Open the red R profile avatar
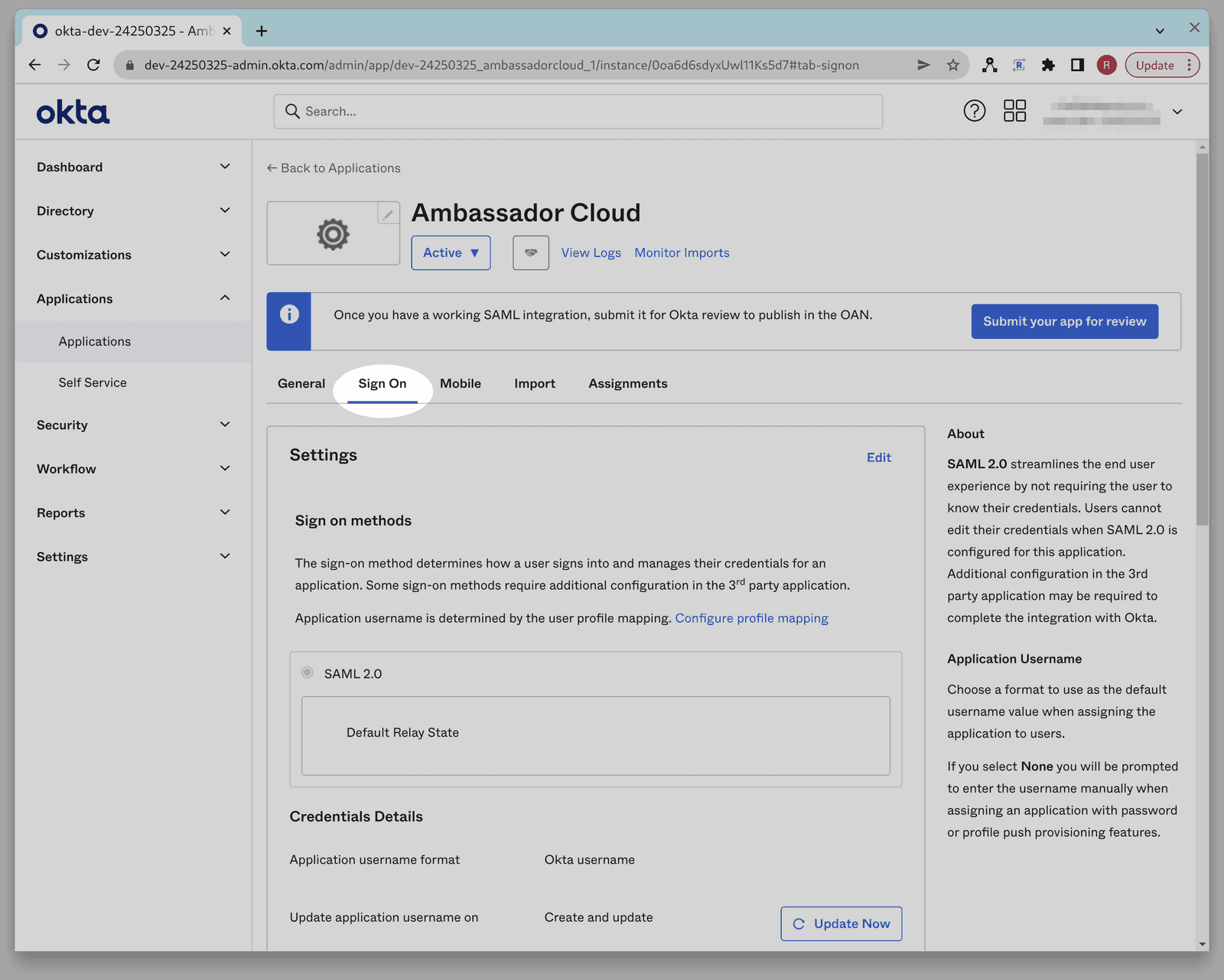1224x980 pixels. click(x=1106, y=65)
